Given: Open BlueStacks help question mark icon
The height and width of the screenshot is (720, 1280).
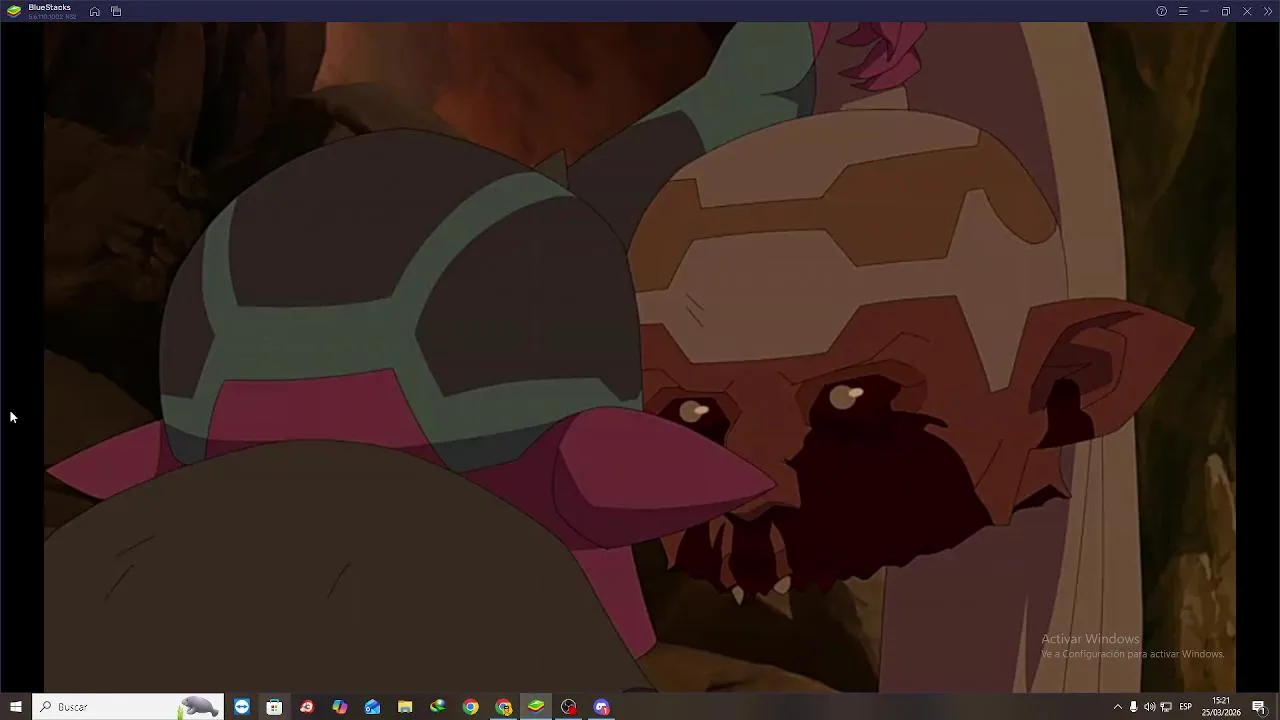Looking at the screenshot, I should click(1161, 11).
